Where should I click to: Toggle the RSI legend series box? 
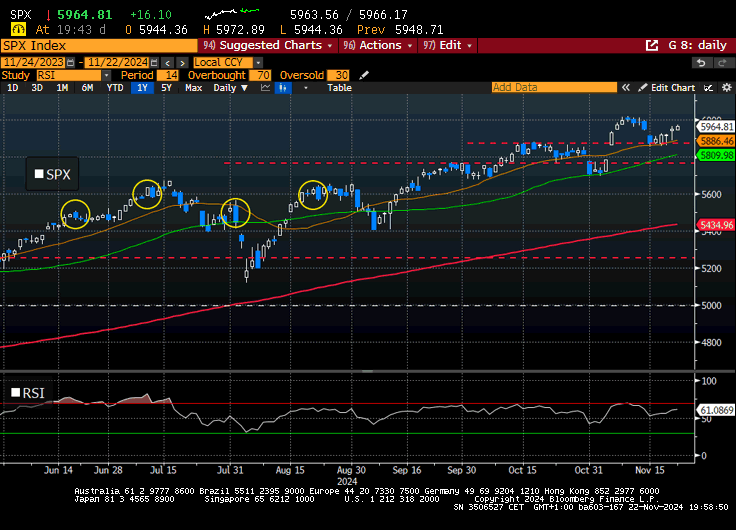tap(15, 392)
